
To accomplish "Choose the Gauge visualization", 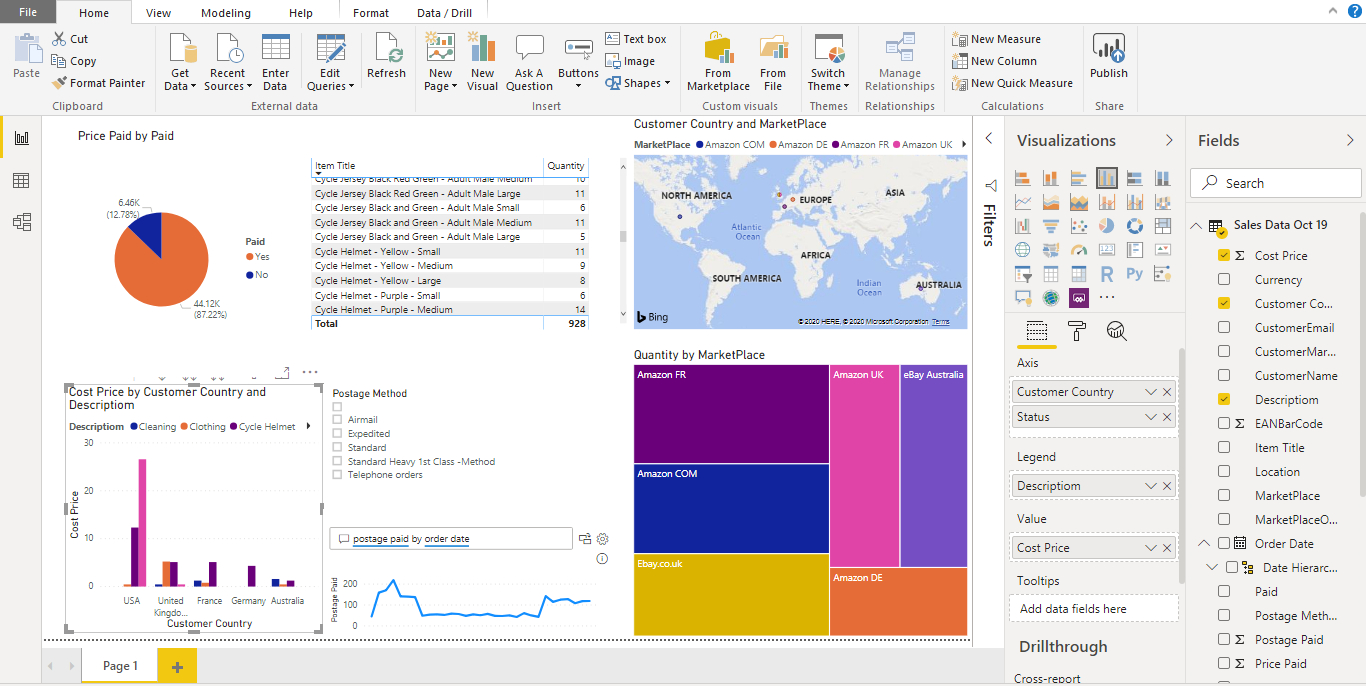I will point(1079,249).
